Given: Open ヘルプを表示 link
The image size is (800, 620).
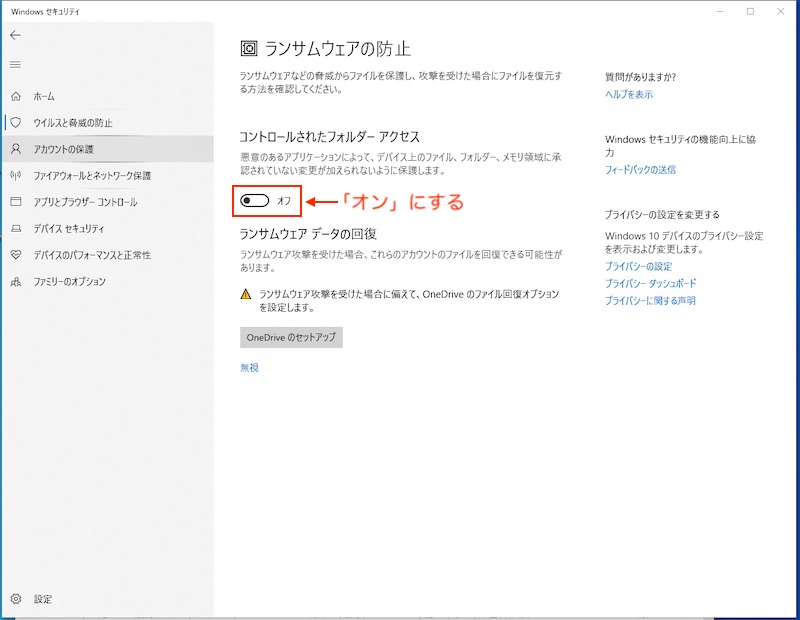Looking at the screenshot, I should pyautogui.click(x=629, y=94).
